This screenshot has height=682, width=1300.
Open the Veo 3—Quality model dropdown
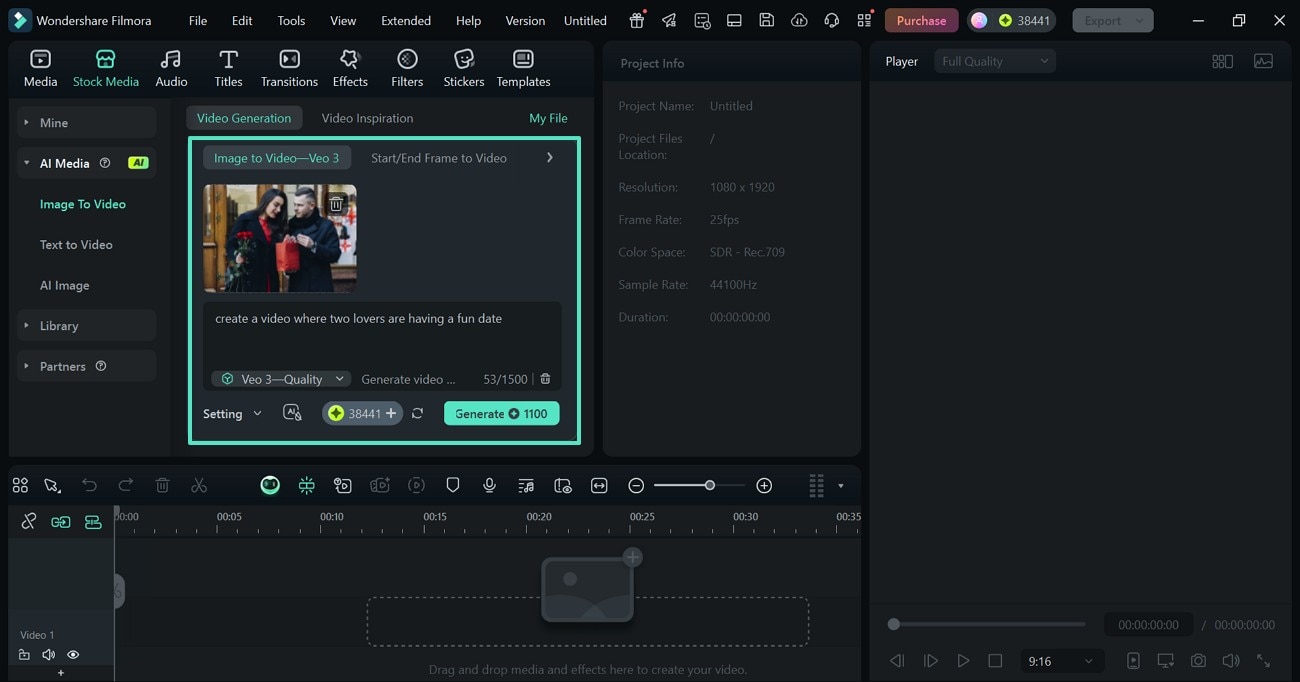[x=280, y=379]
